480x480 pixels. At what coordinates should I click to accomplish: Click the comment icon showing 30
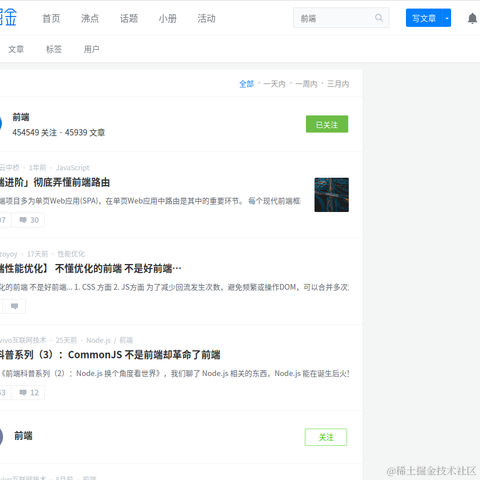(x=28, y=220)
